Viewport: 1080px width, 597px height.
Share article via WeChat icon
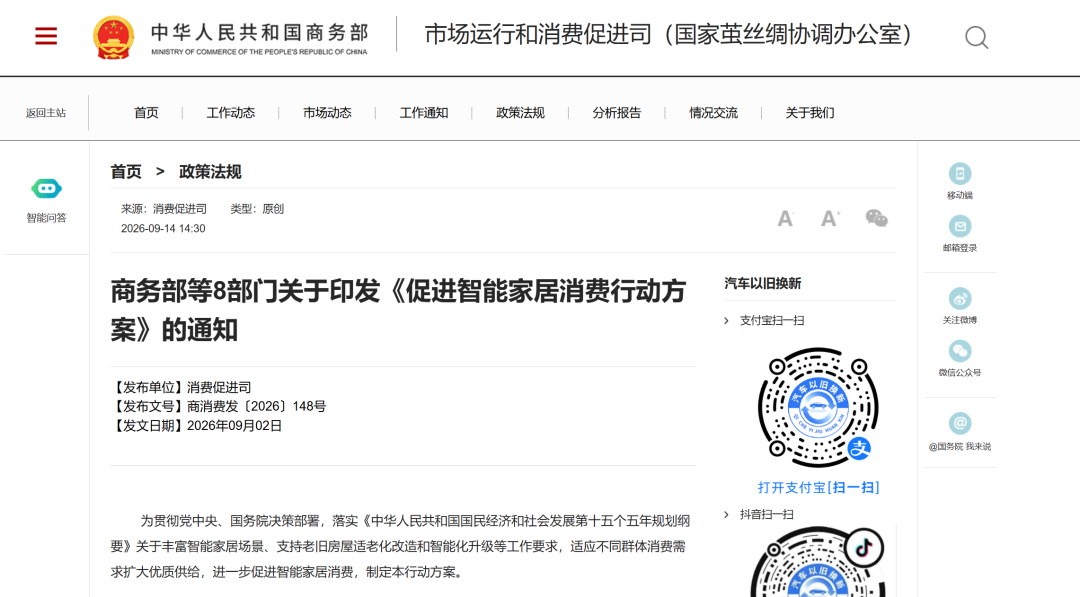(x=876, y=218)
